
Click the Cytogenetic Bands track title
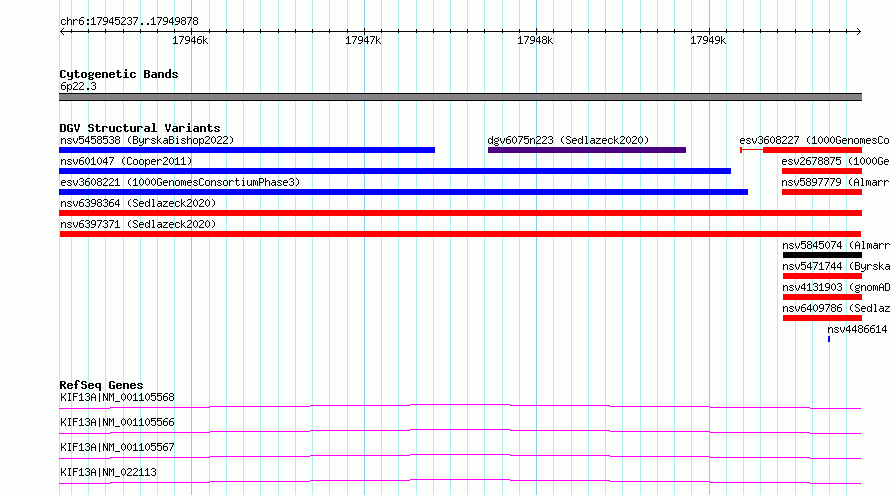tap(119, 74)
